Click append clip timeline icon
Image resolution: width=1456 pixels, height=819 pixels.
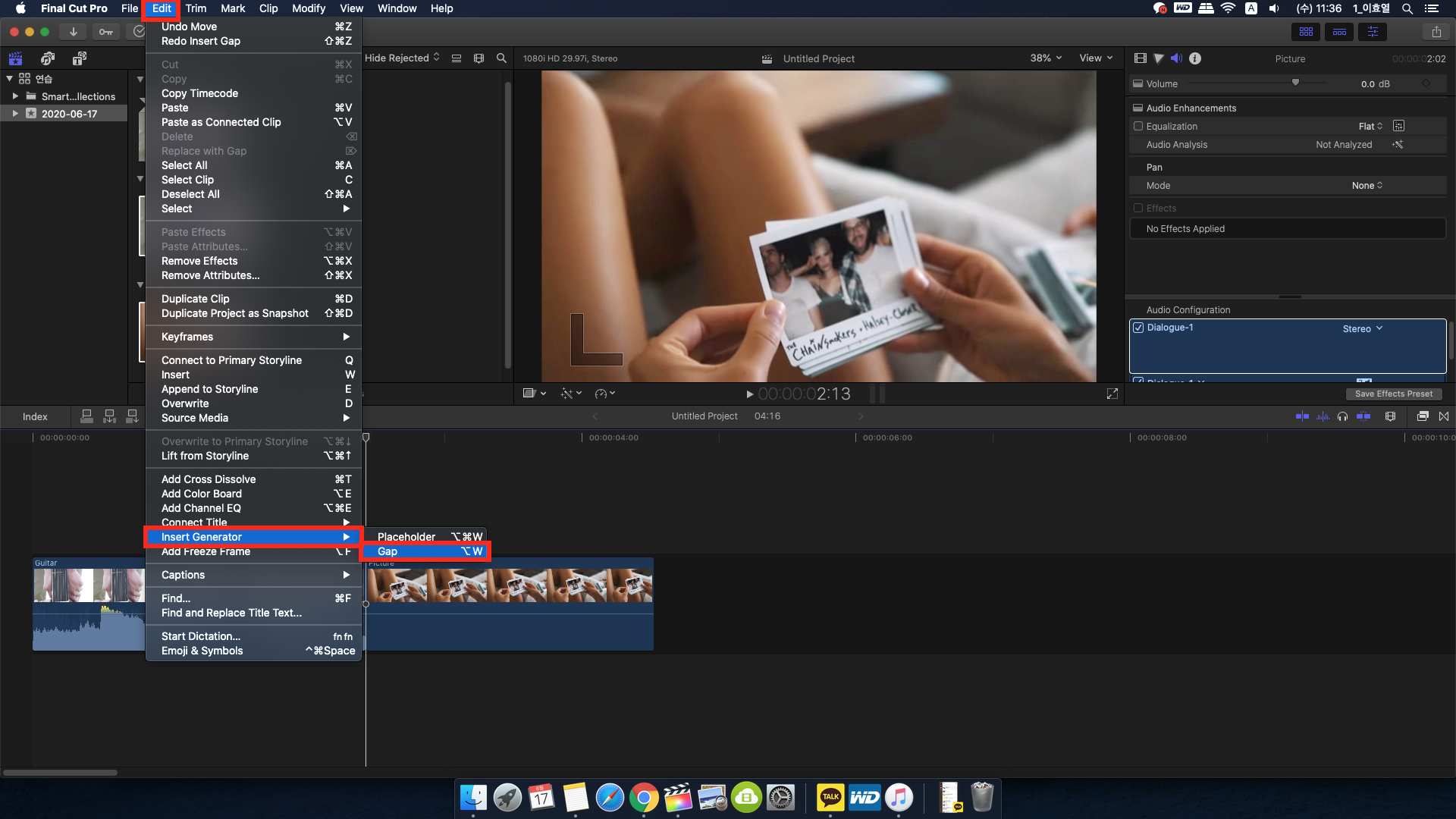[132, 416]
